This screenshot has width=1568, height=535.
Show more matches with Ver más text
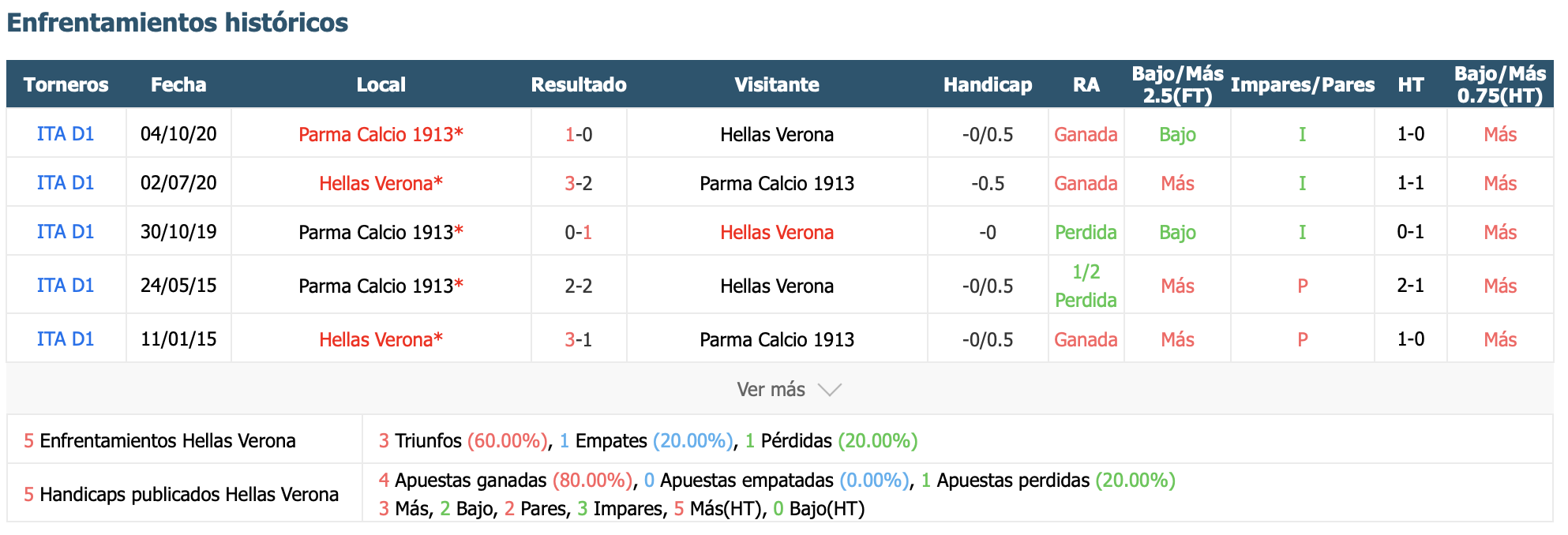771,390
